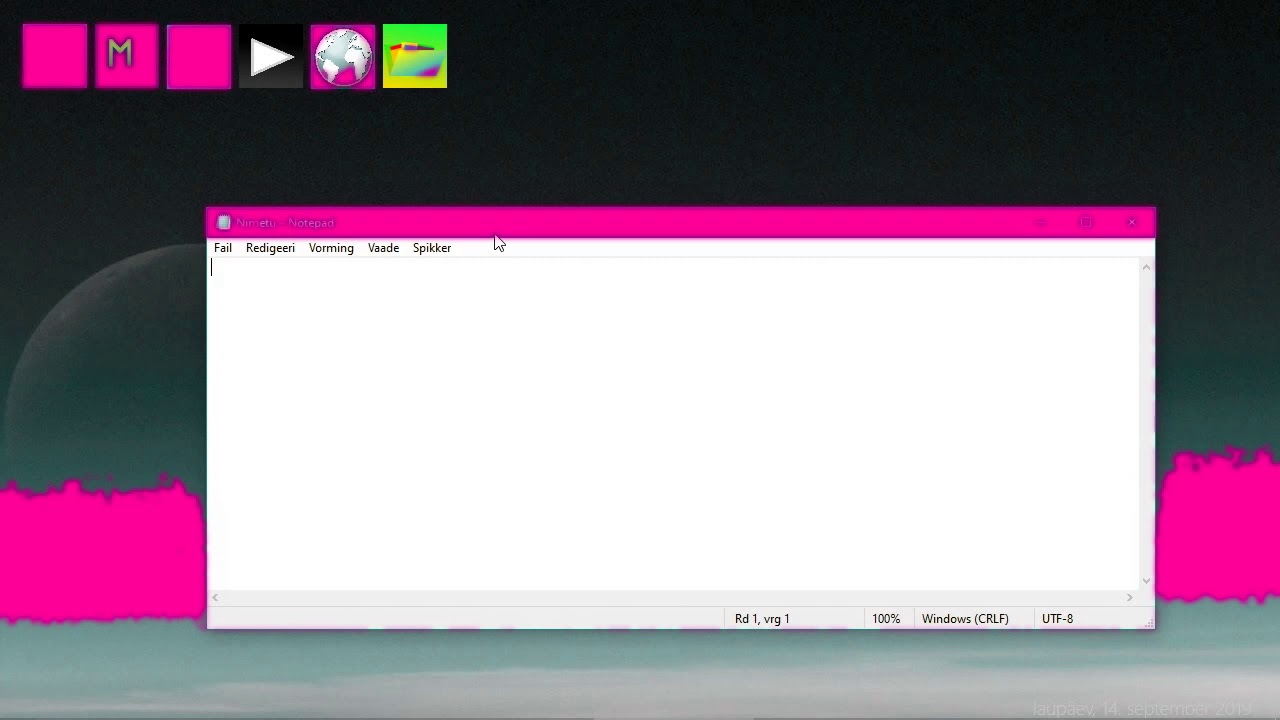Screen dimensions: 1280x720
Task: Maximize the Notepad window
Action: click(x=1086, y=223)
